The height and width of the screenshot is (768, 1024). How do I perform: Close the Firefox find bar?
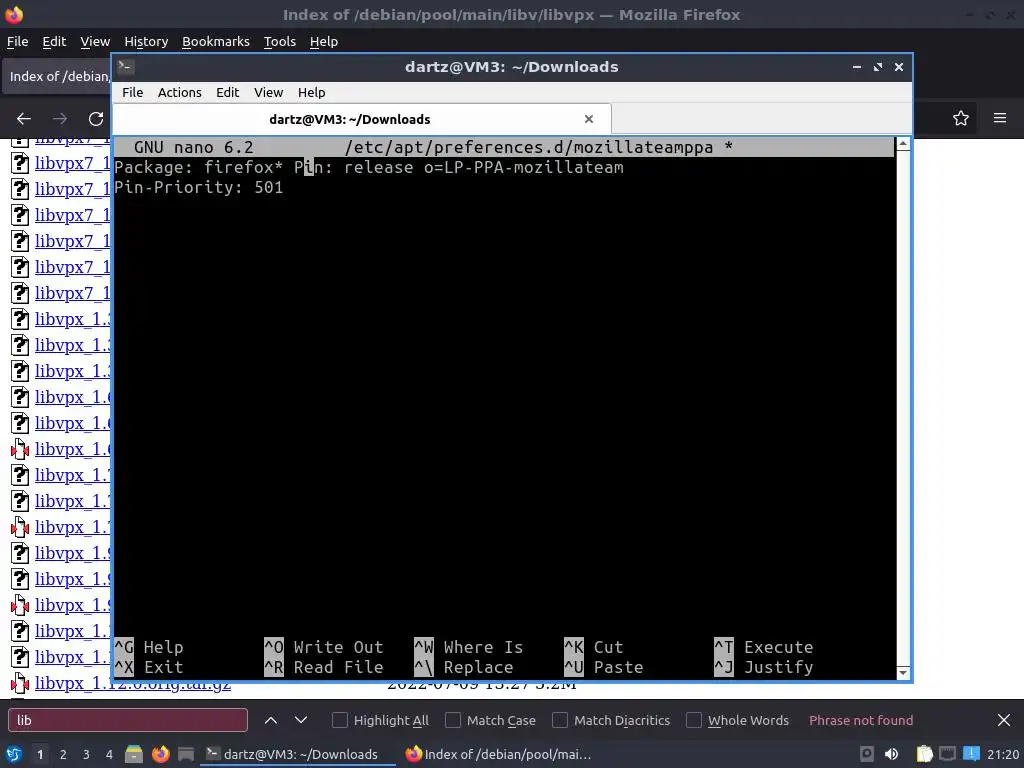pos(1004,720)
